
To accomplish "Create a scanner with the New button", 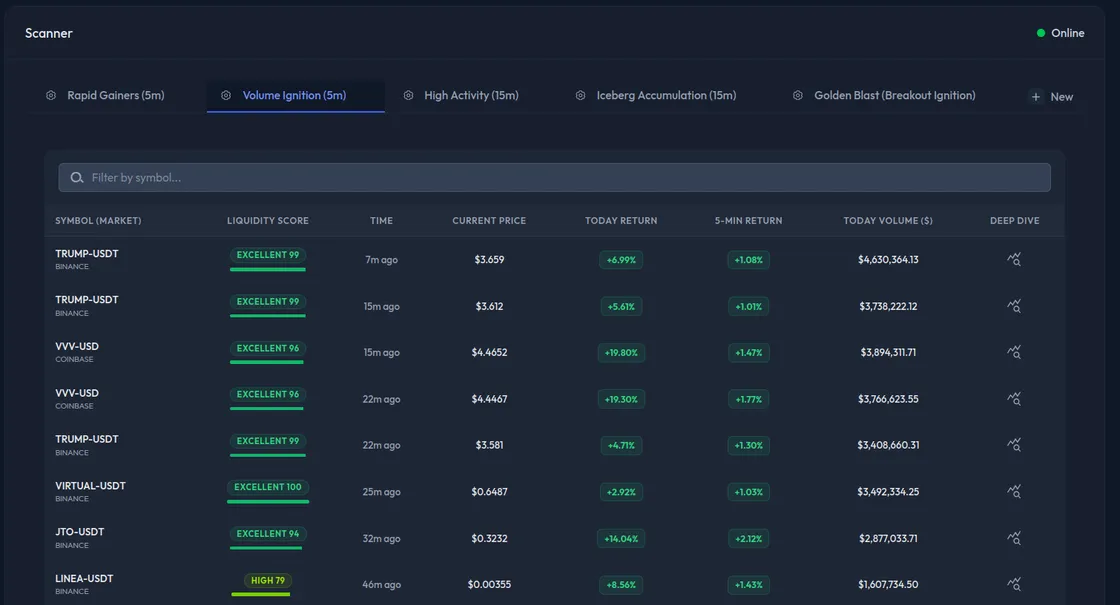I will coord(1051,96).
